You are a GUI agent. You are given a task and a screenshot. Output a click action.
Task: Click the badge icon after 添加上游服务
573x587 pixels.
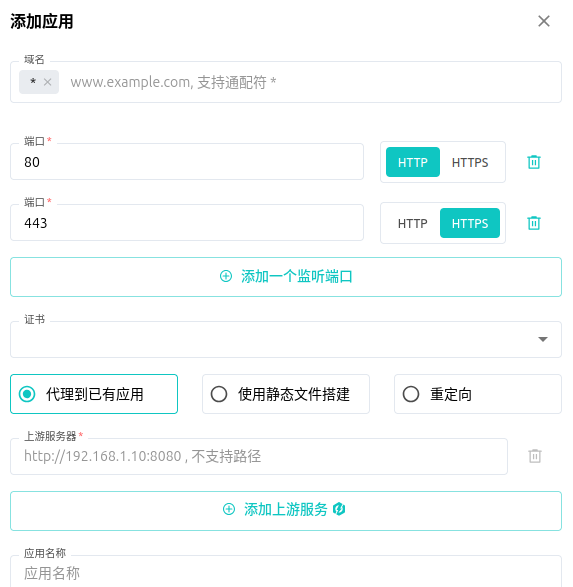(339, 509)
